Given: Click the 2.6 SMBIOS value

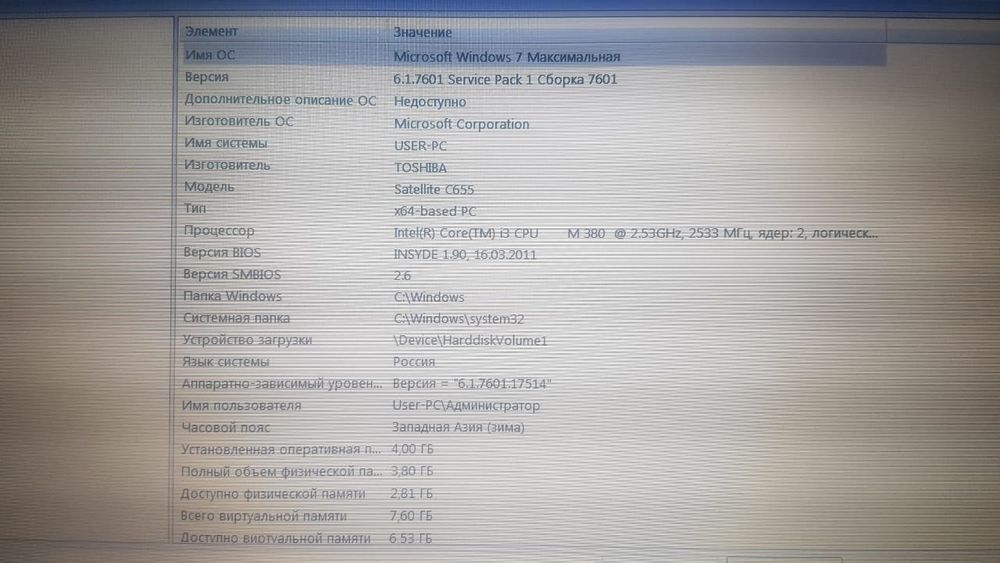Looking at the screenshot, I should point(402,276).
